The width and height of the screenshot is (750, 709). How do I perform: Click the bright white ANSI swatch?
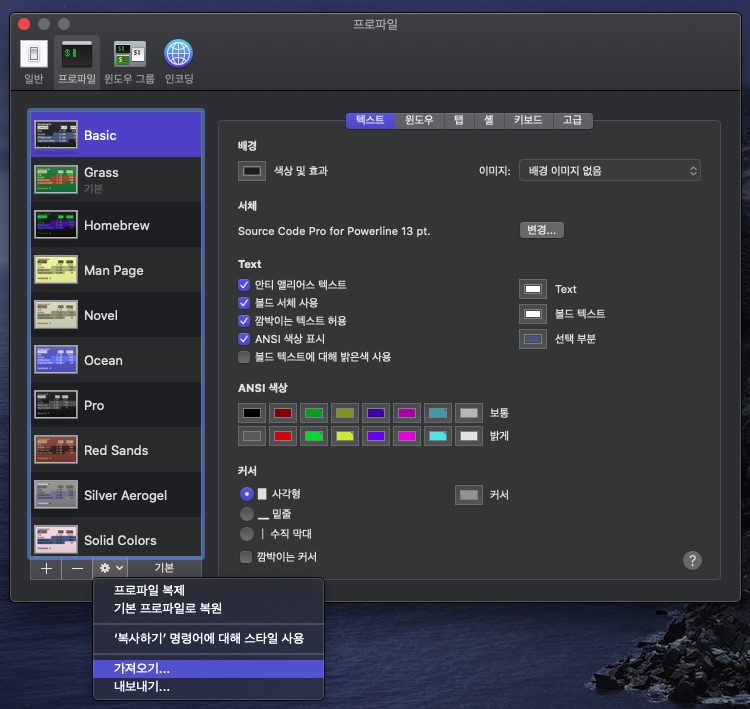coord(469,436)
